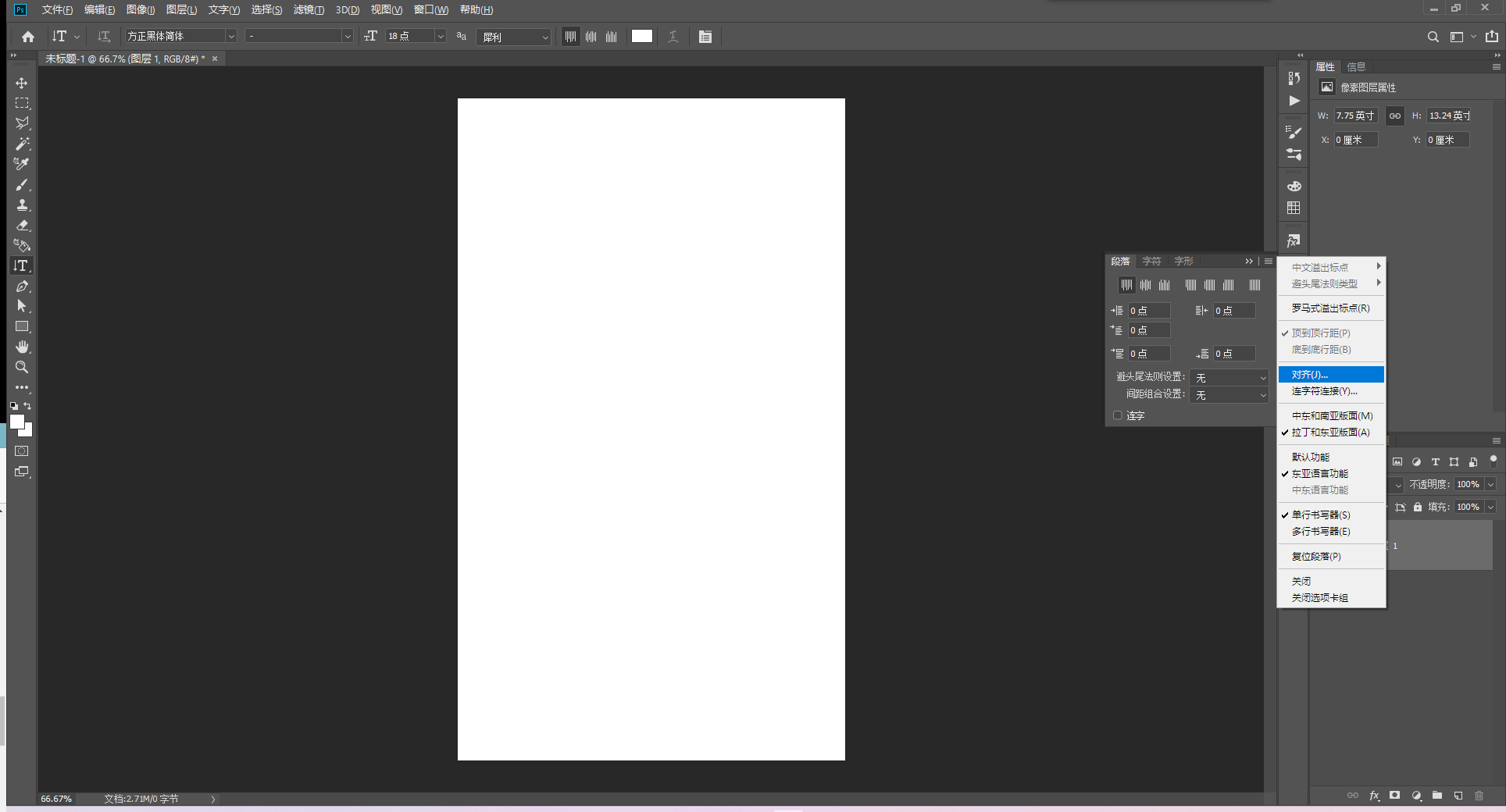
Task: Select the Move tool
Action: click(22, 83)
